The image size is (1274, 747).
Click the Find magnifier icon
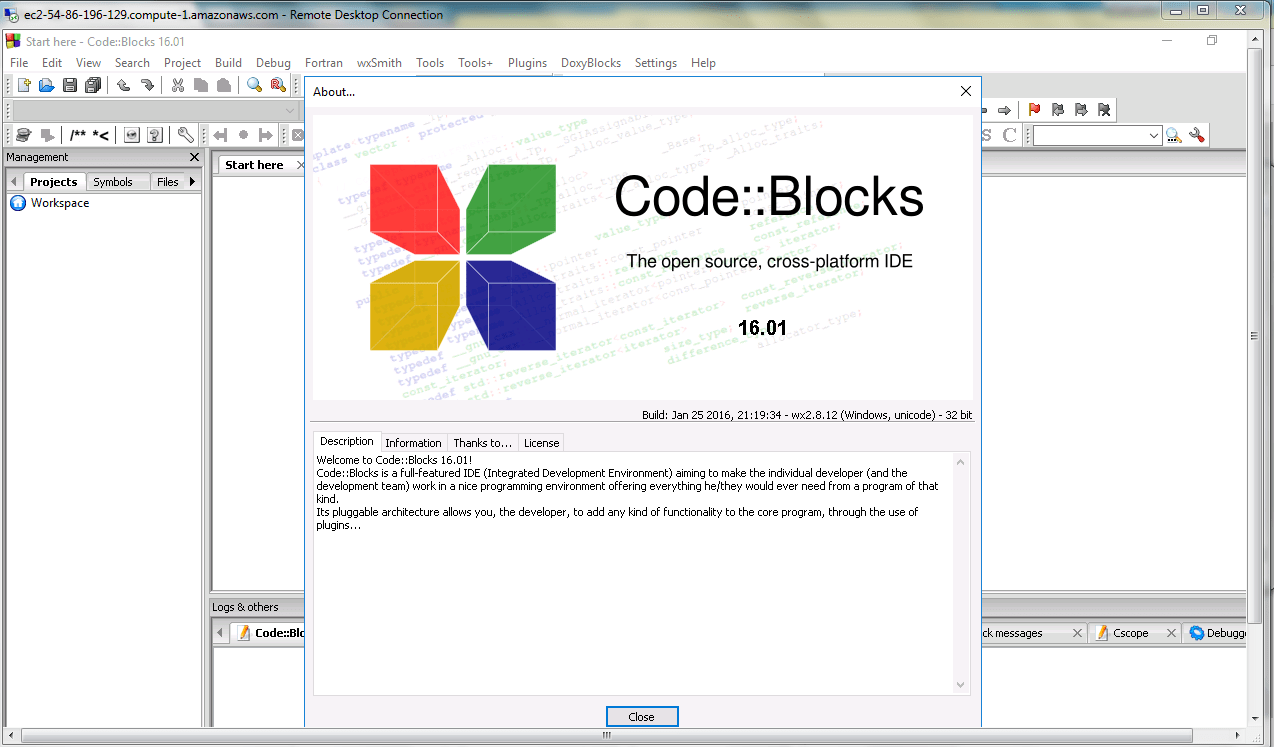[x=255, y=85]
